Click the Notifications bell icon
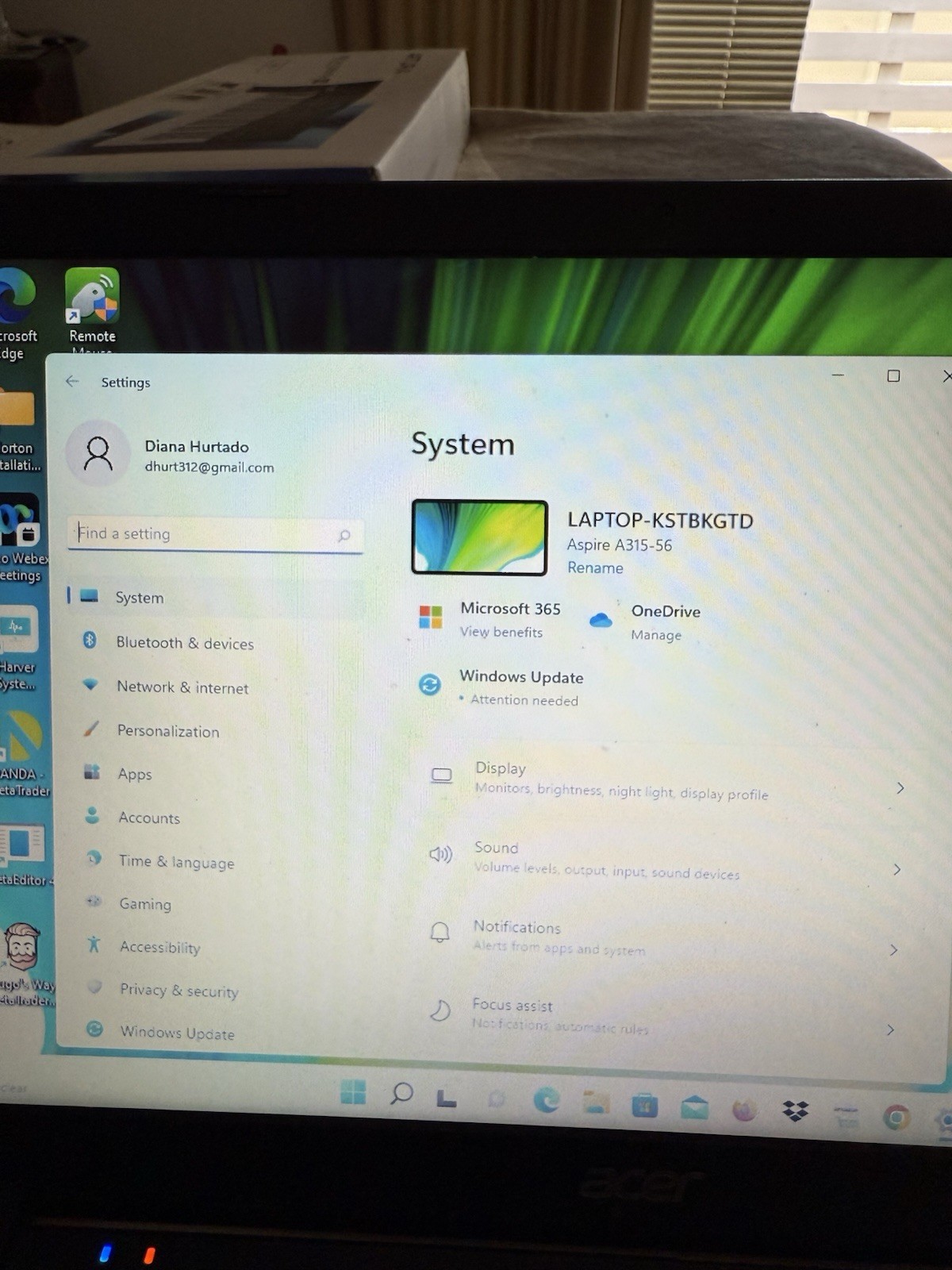Image resolution: width=952 pixels, height=1270 pixels. point(440,932)
